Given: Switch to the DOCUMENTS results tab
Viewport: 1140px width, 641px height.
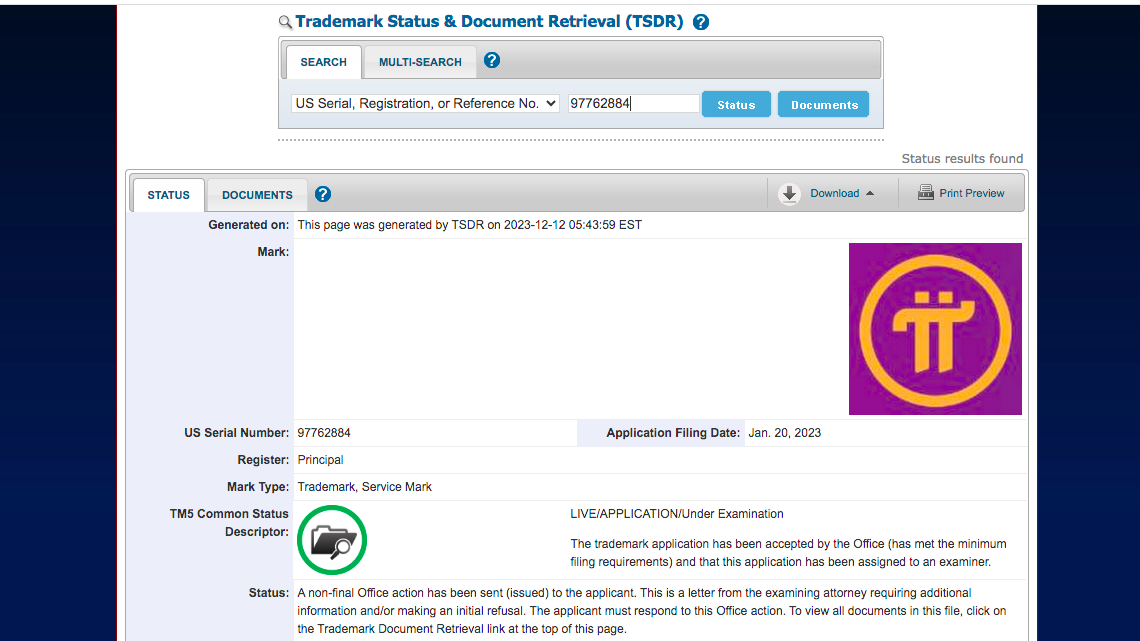Looking at the screenshot, I should [x=257, y=195].
